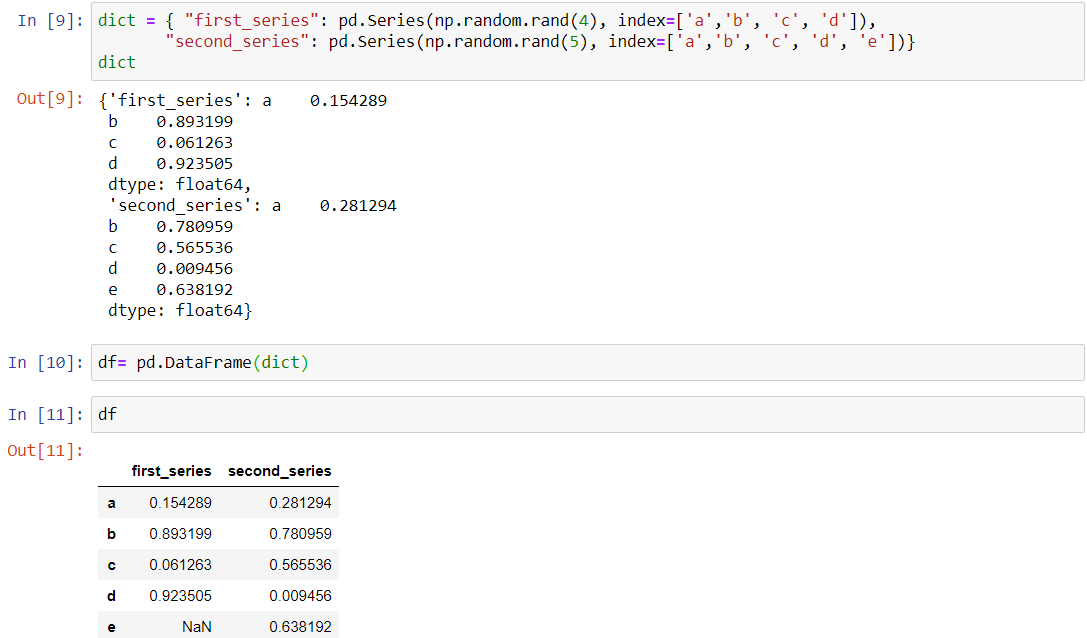Viewport: 1087px width, 638px height.
Task: Click the NaN cell in the table
Action: tap(197, 626)
